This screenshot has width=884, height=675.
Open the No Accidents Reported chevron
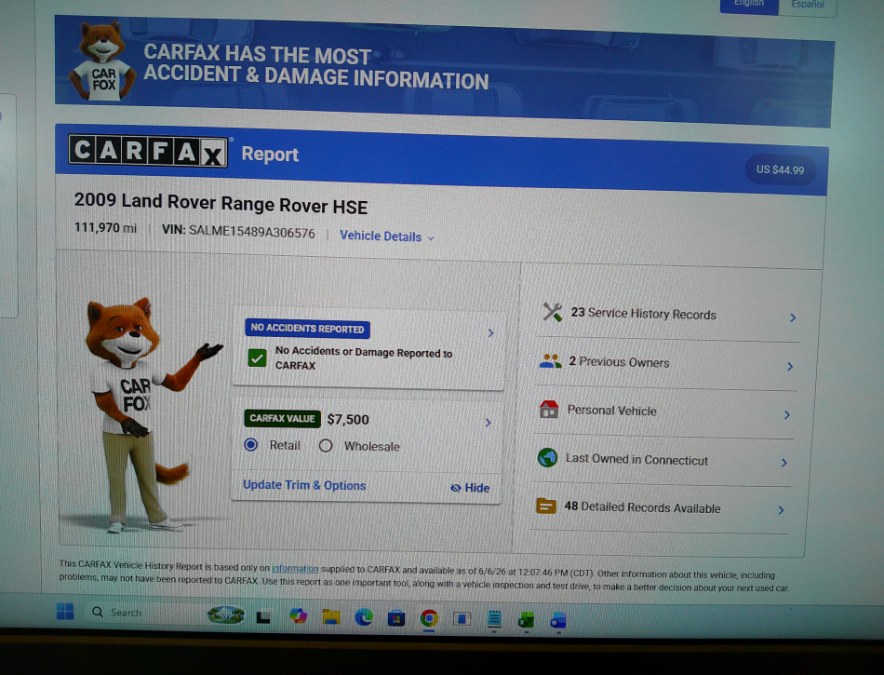(490, 333)
